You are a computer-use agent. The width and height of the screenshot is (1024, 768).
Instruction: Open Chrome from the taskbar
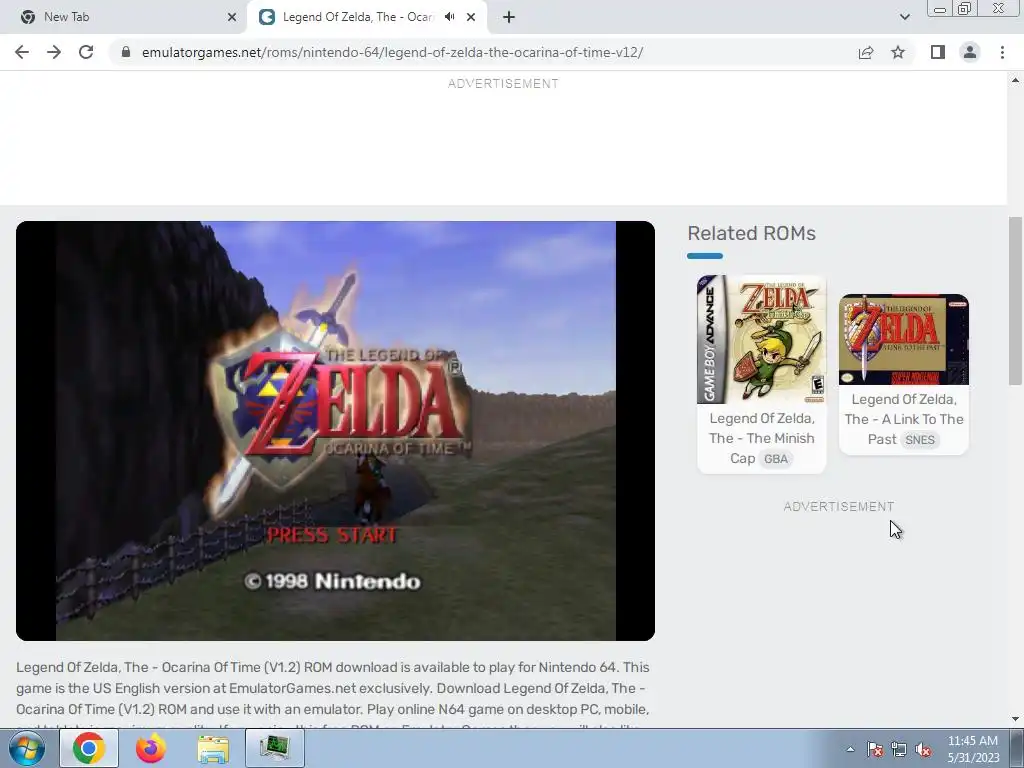[89, 748]
